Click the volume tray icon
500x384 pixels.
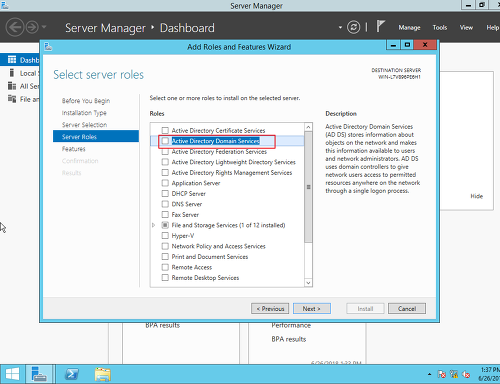(x=466, y=374)
